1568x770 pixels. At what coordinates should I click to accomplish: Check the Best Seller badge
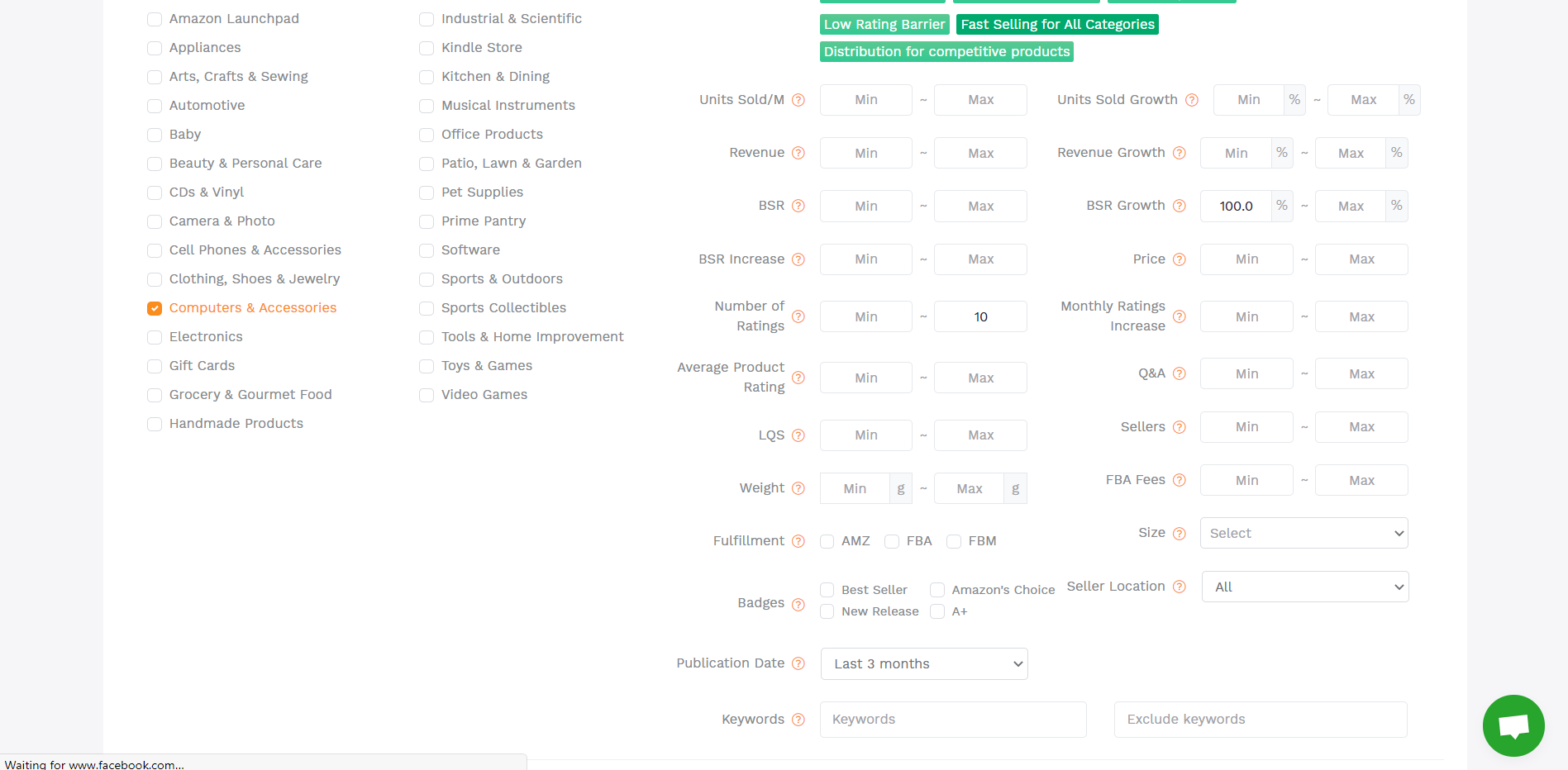[x=827, y=590]
